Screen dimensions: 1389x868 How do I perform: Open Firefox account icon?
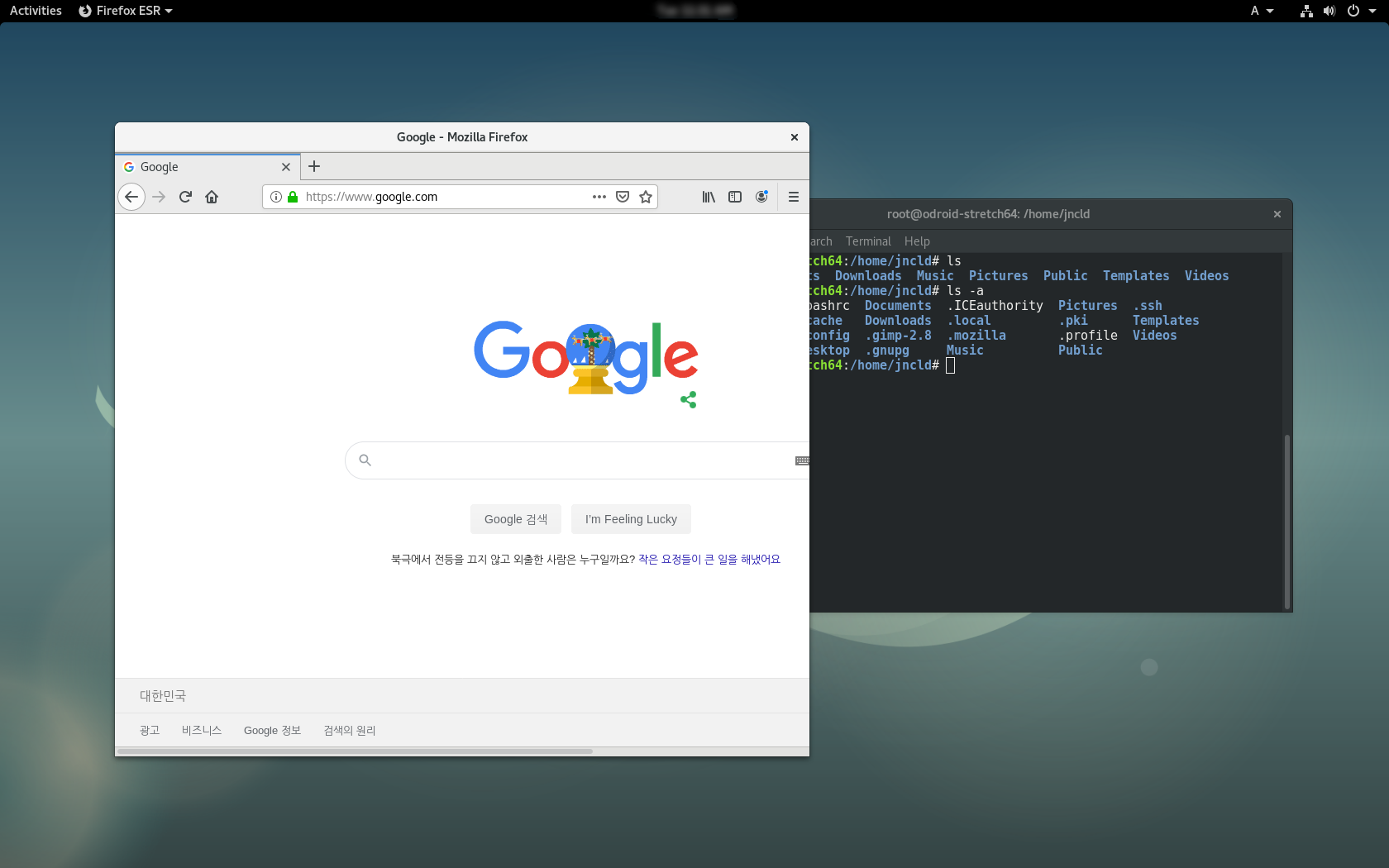761,197
